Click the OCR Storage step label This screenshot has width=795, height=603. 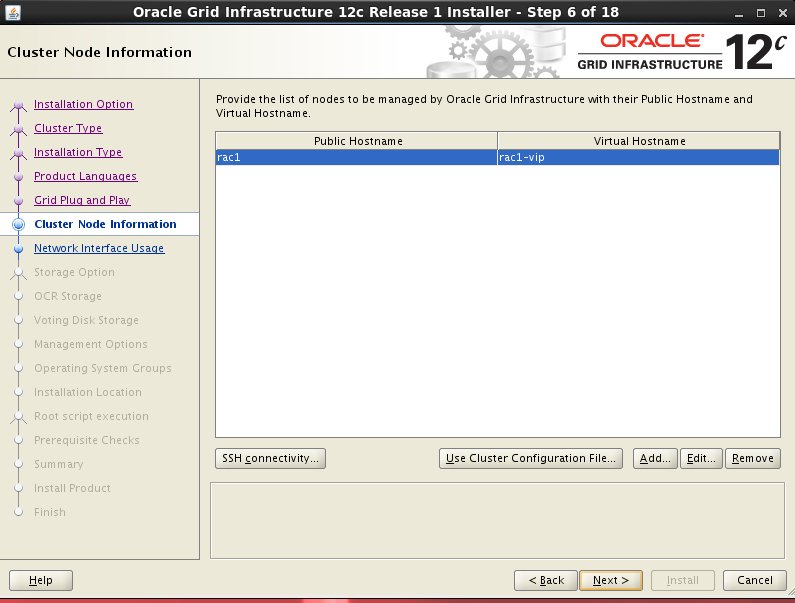pos(68,296)
